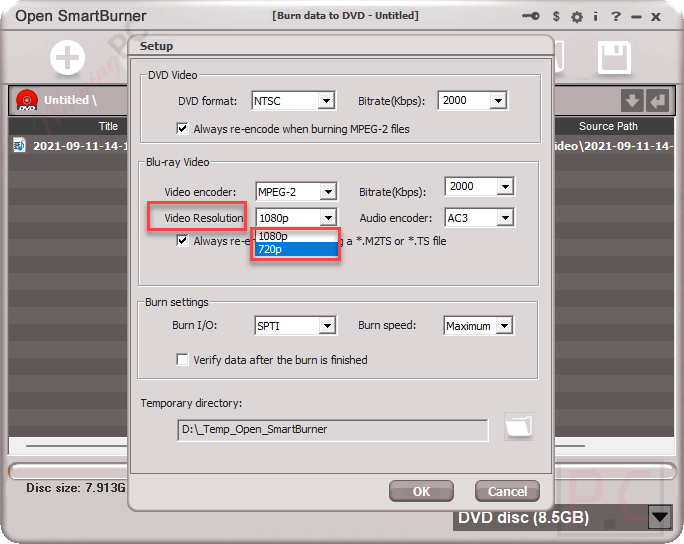The width and height of the screenshot is (684, 544).
Task: Click the save project floppy icon
Action: tap(614, 57)
